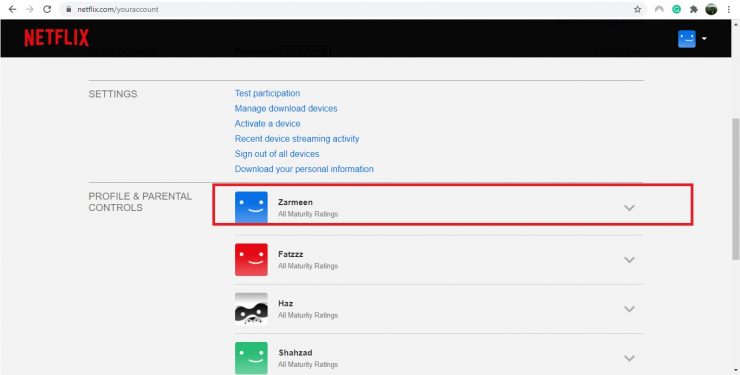Image resolution: width=740 pixels, height=375 pixels.
Task: Click the blue smiley account avatar in header
Action: coord(687,39)
